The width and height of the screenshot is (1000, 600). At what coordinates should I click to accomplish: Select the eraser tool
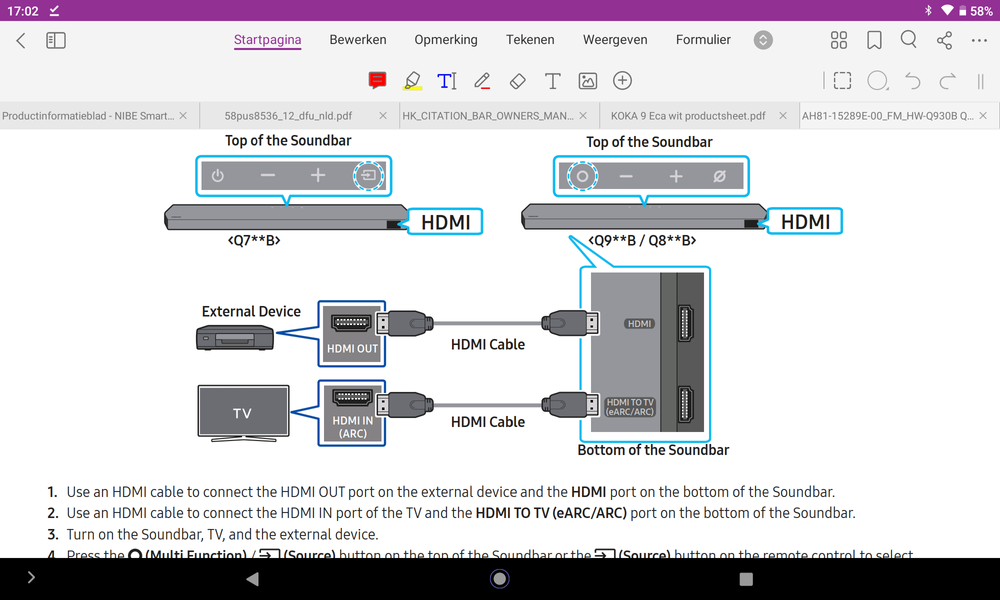(518, 81)
